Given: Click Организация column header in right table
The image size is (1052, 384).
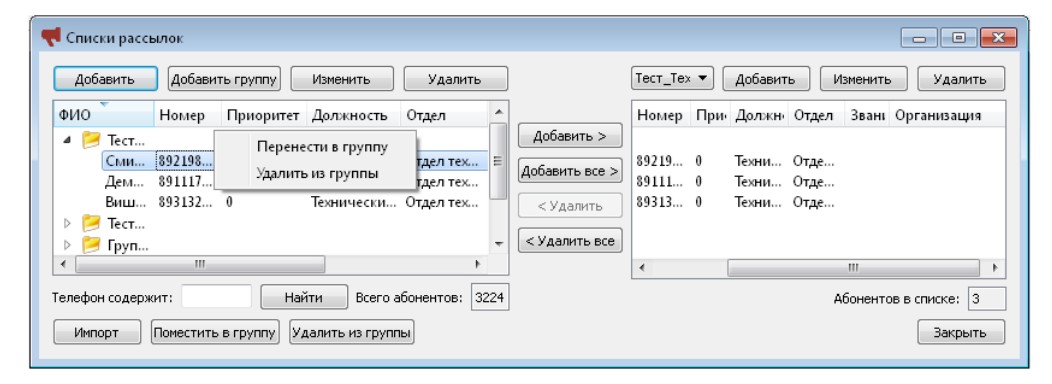Looking at the screenshot, I should pyautogui.click(x=947, y=115).
